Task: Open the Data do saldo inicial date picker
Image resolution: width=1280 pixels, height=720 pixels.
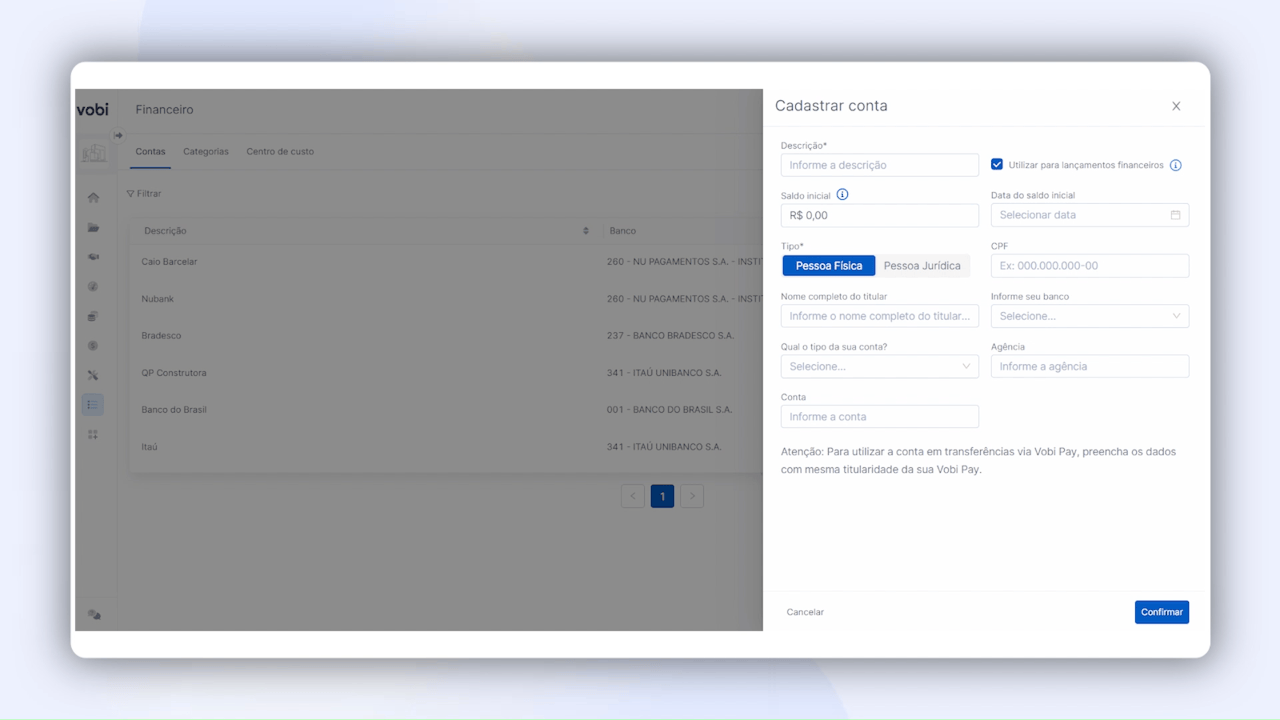Action: tap(1090, 215)
